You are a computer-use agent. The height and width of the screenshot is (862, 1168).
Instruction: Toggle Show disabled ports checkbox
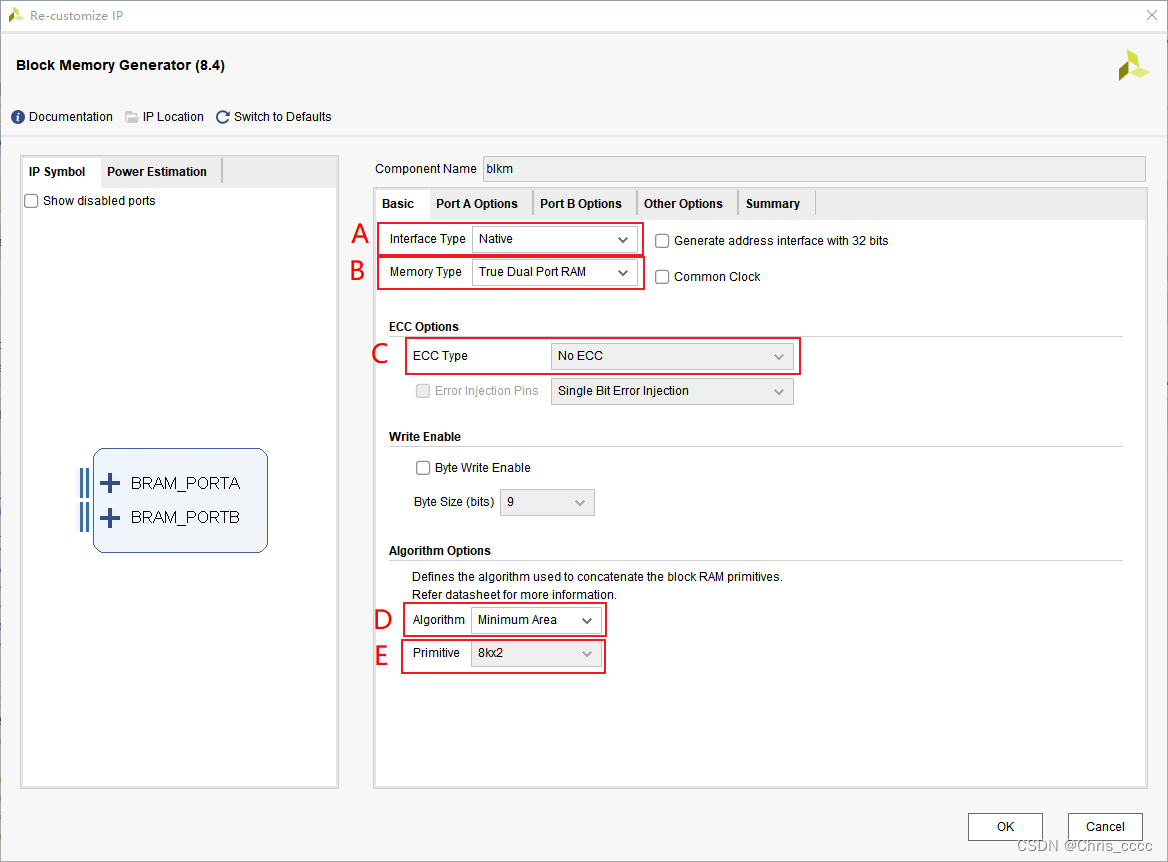31,201
